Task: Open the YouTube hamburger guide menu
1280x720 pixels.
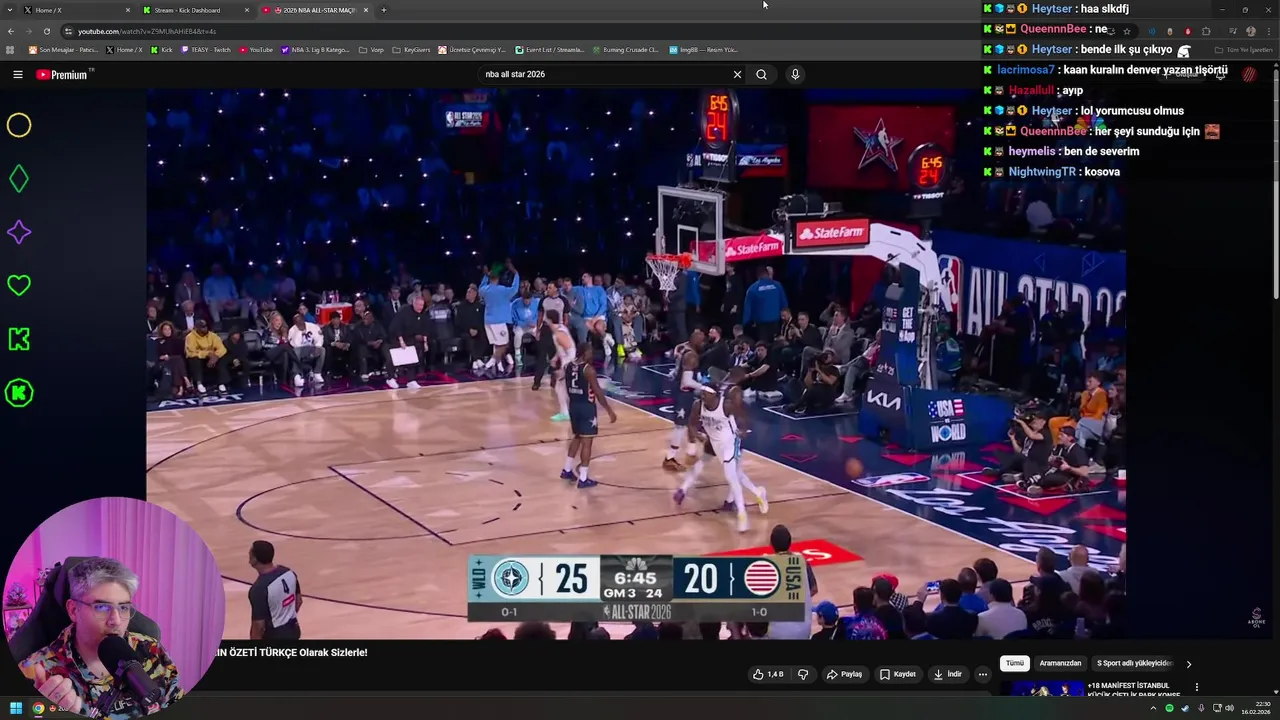Action: [x=17, y=74]
